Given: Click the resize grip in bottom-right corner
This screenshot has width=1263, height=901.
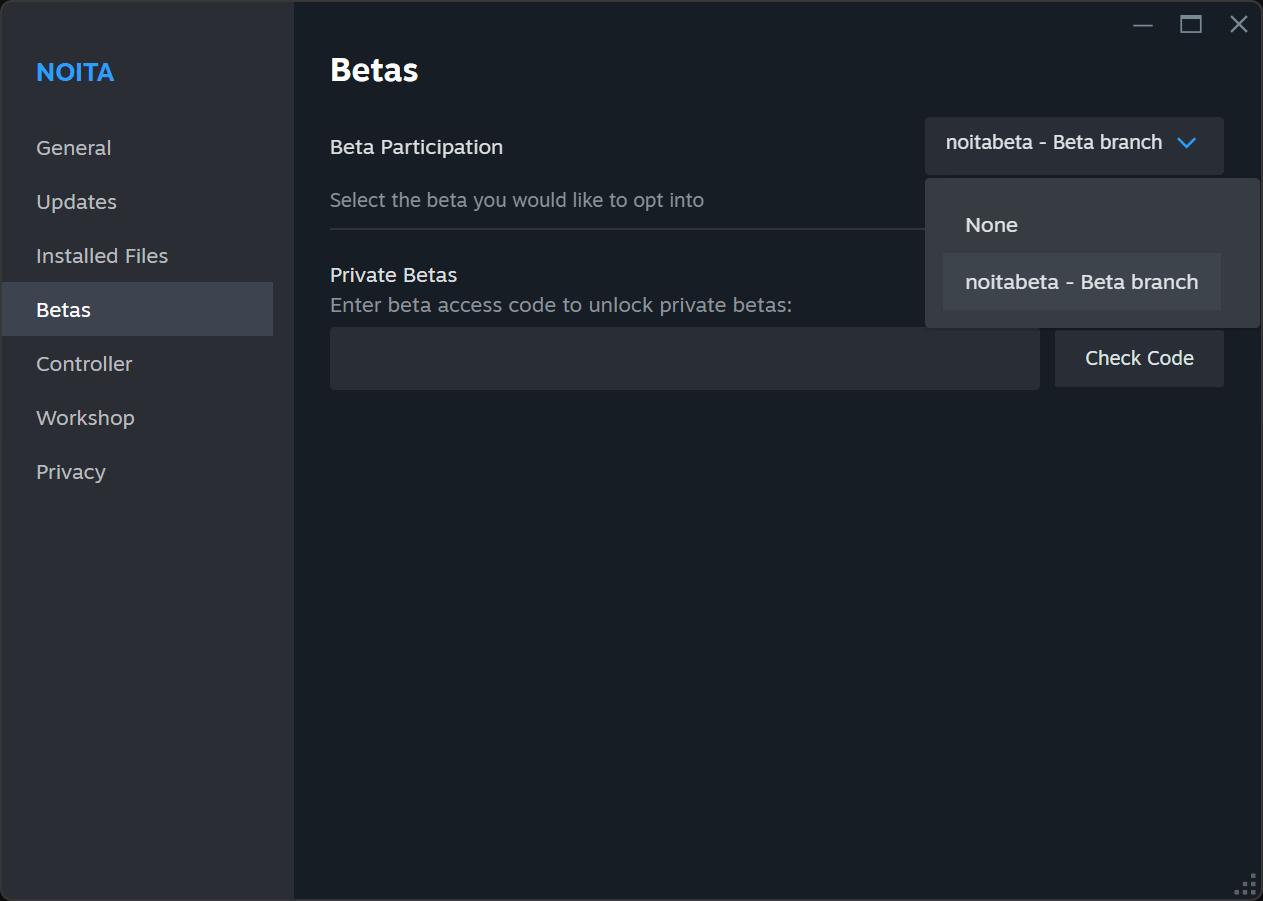Looking at the screenshot, I should (x=1245, y=884).
